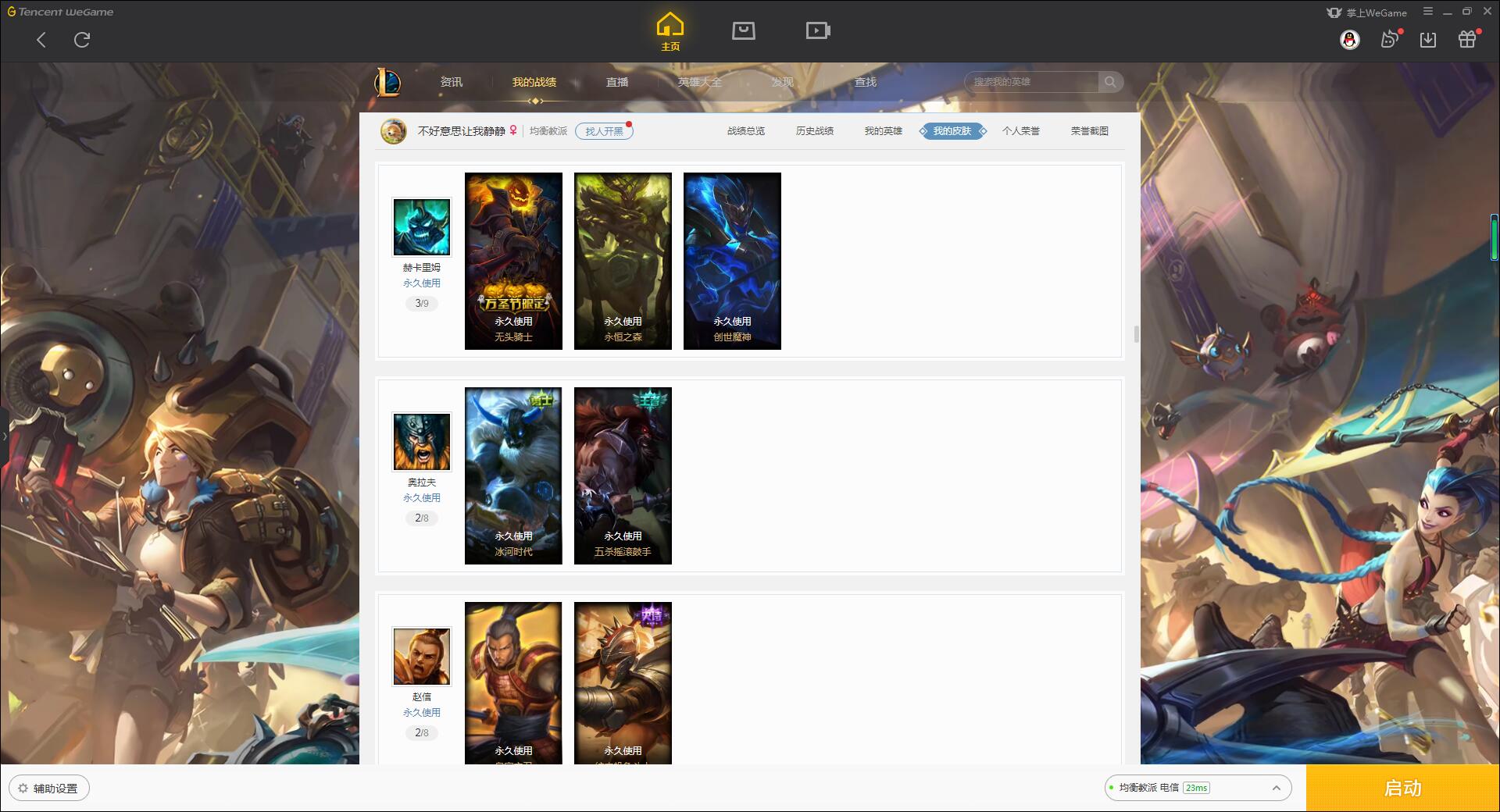The image size is (1500, 812).
Task: Switch to 我的英雄 sub-tab
Action: coord(884,131)
